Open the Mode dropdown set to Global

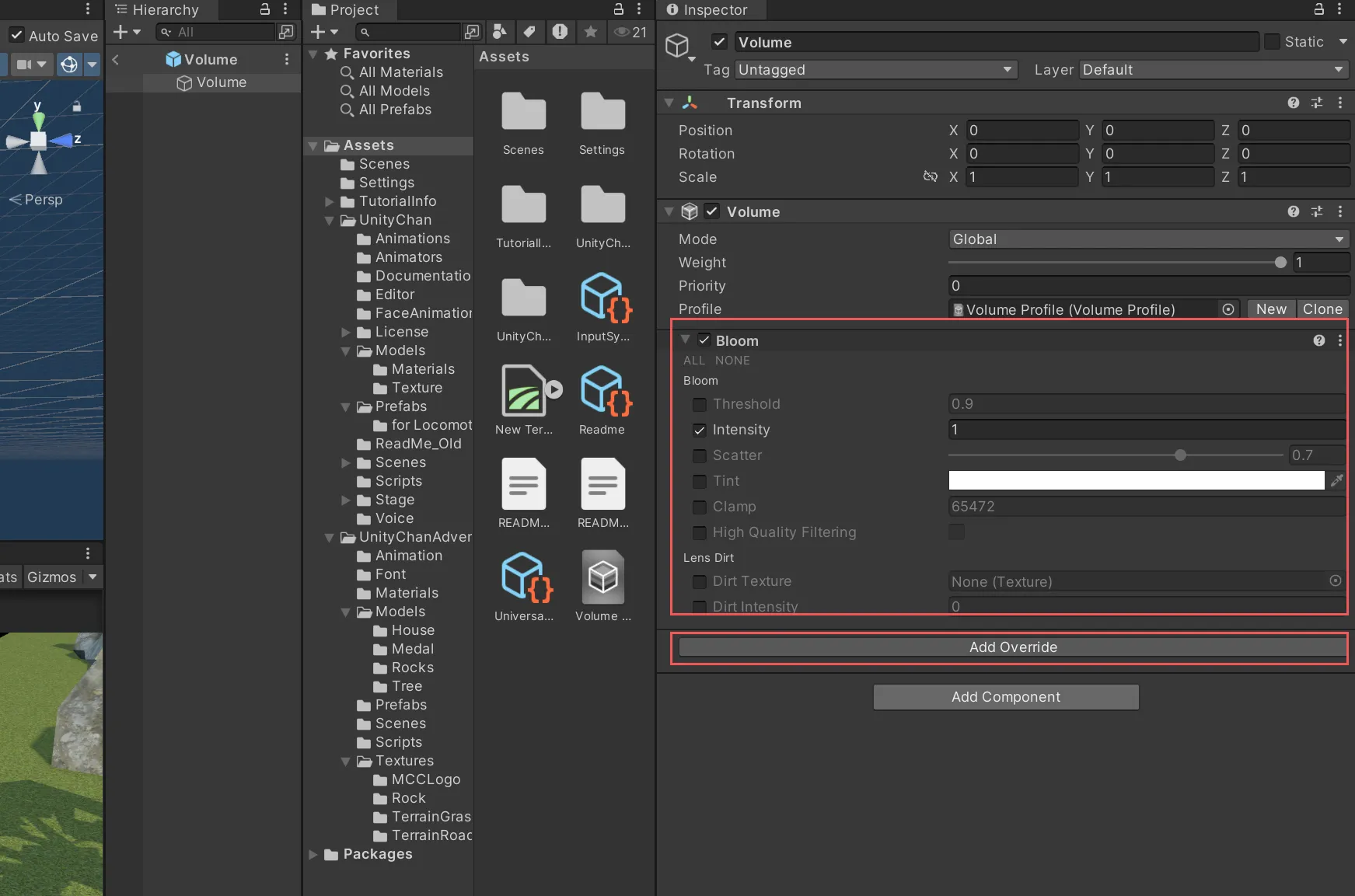[x=1147, y=239]
